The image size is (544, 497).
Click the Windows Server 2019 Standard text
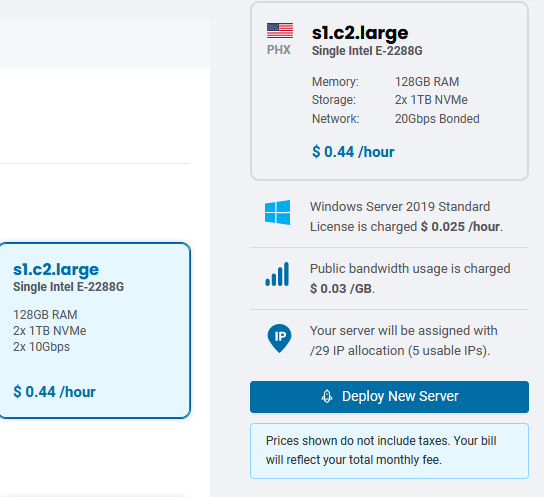pyautogui.click(x=400, y=207)
